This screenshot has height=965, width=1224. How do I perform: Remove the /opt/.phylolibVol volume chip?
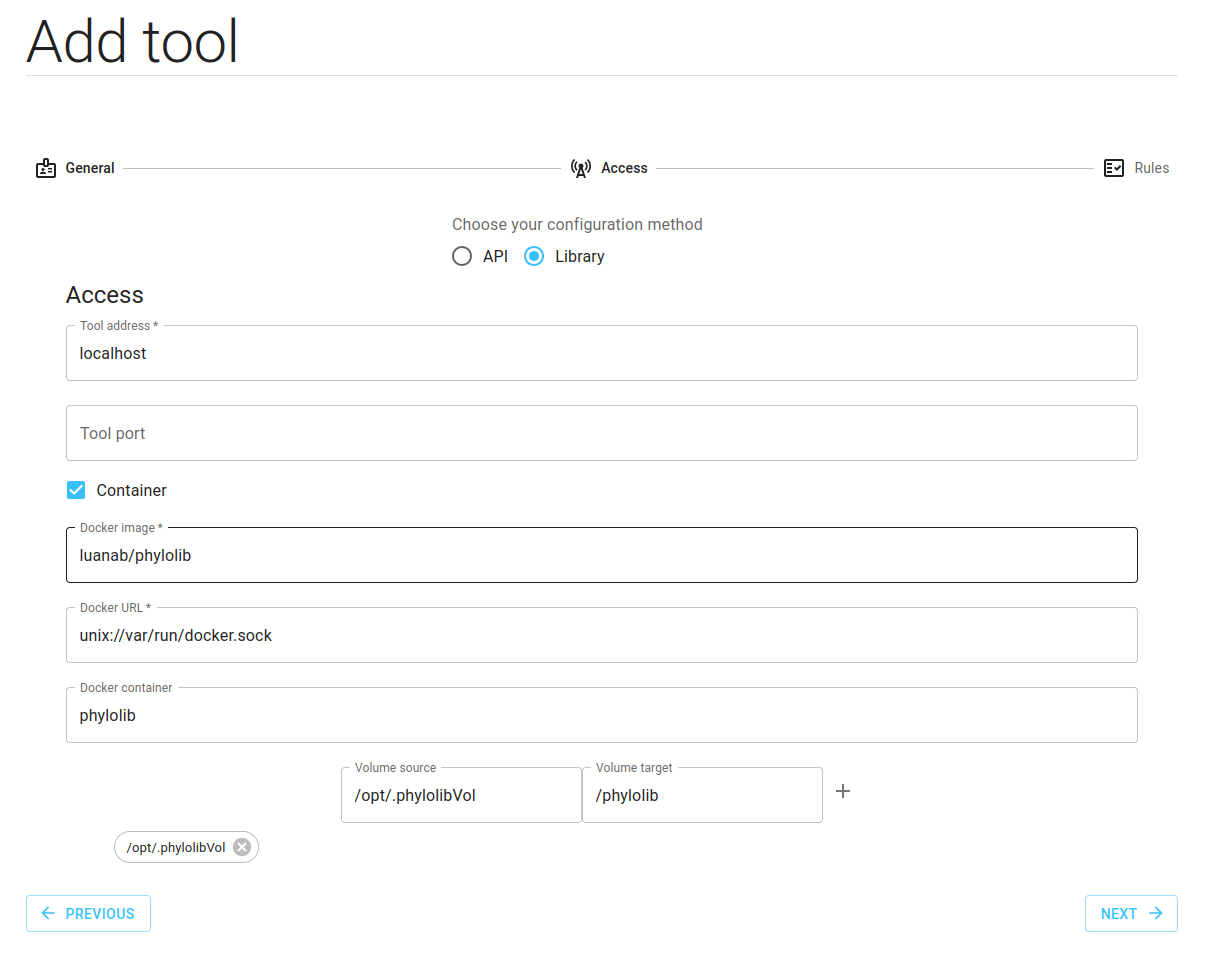[242, 847]
